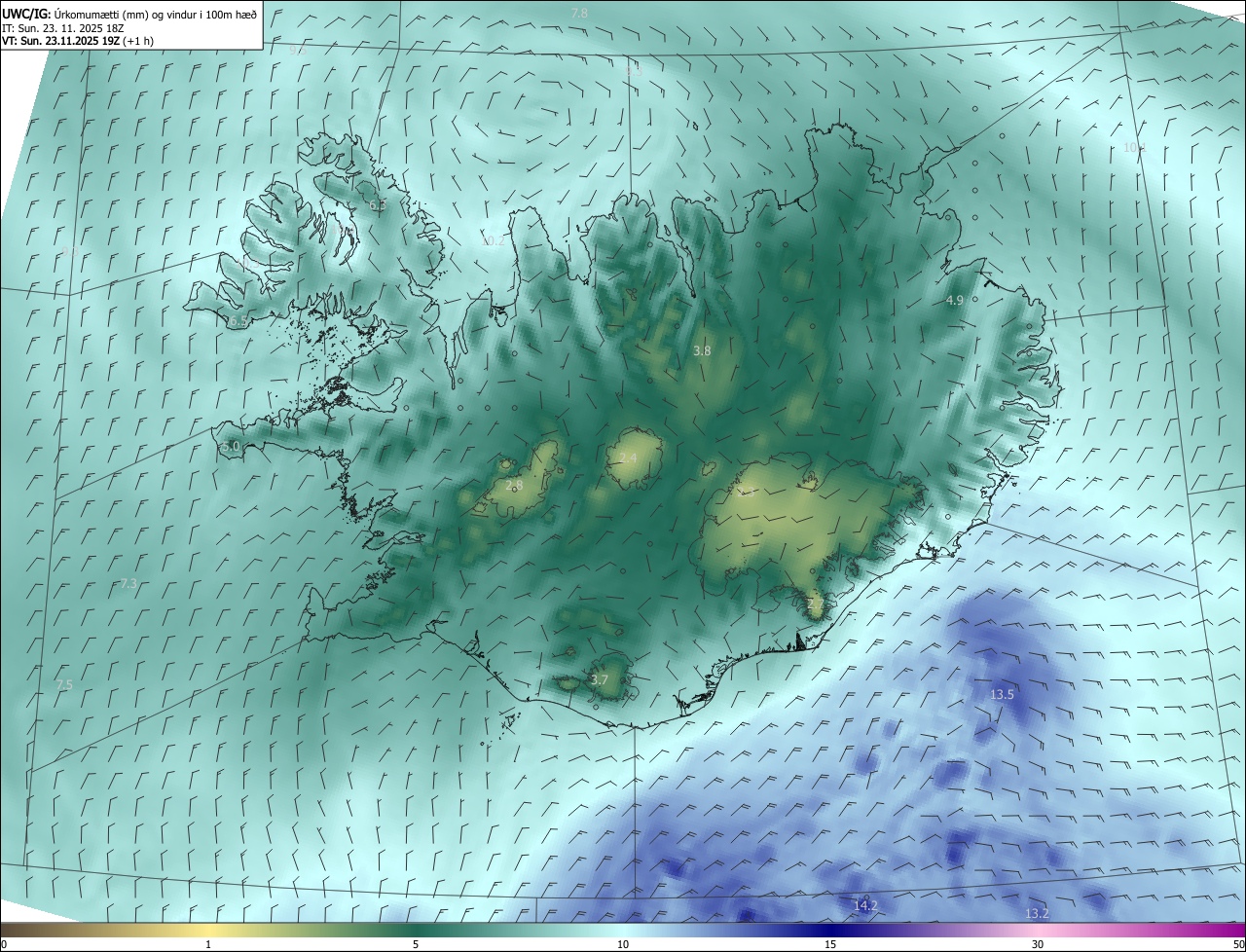Click the 2.4 value on the glacier
This screenshot has height=952, width=1246.
pyautogui.click(x=628, y=458)
